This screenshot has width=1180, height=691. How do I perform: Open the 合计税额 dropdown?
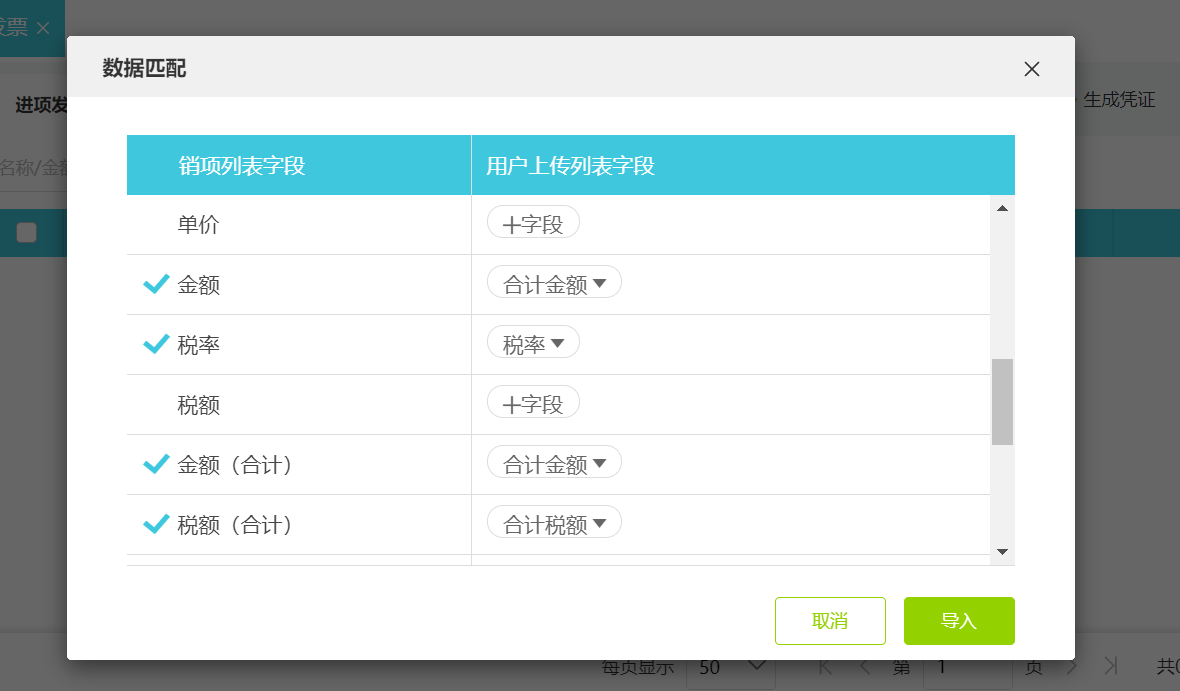pyautogui.click(x=553, y=521)
